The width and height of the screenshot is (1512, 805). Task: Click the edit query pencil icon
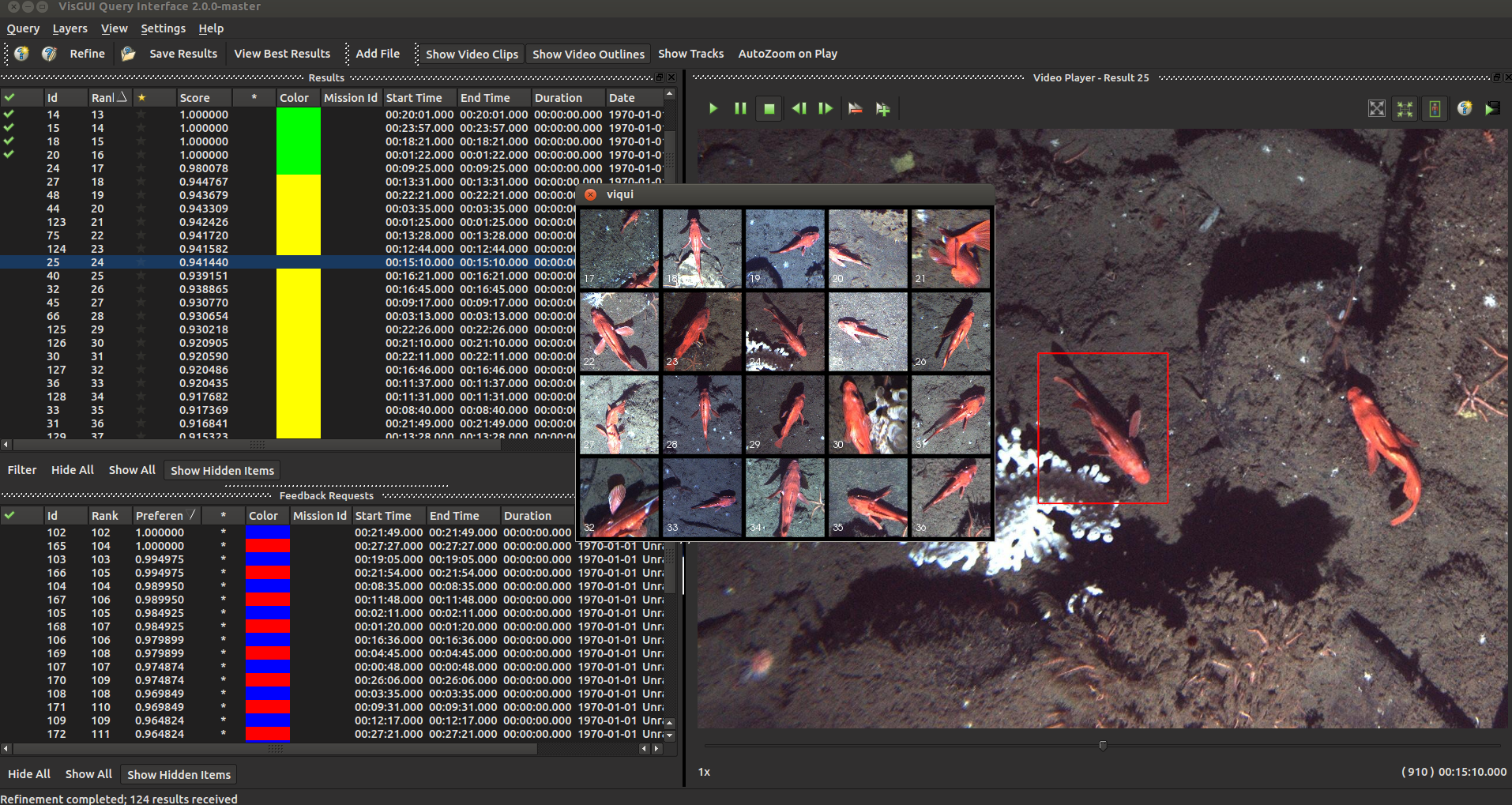49,54
